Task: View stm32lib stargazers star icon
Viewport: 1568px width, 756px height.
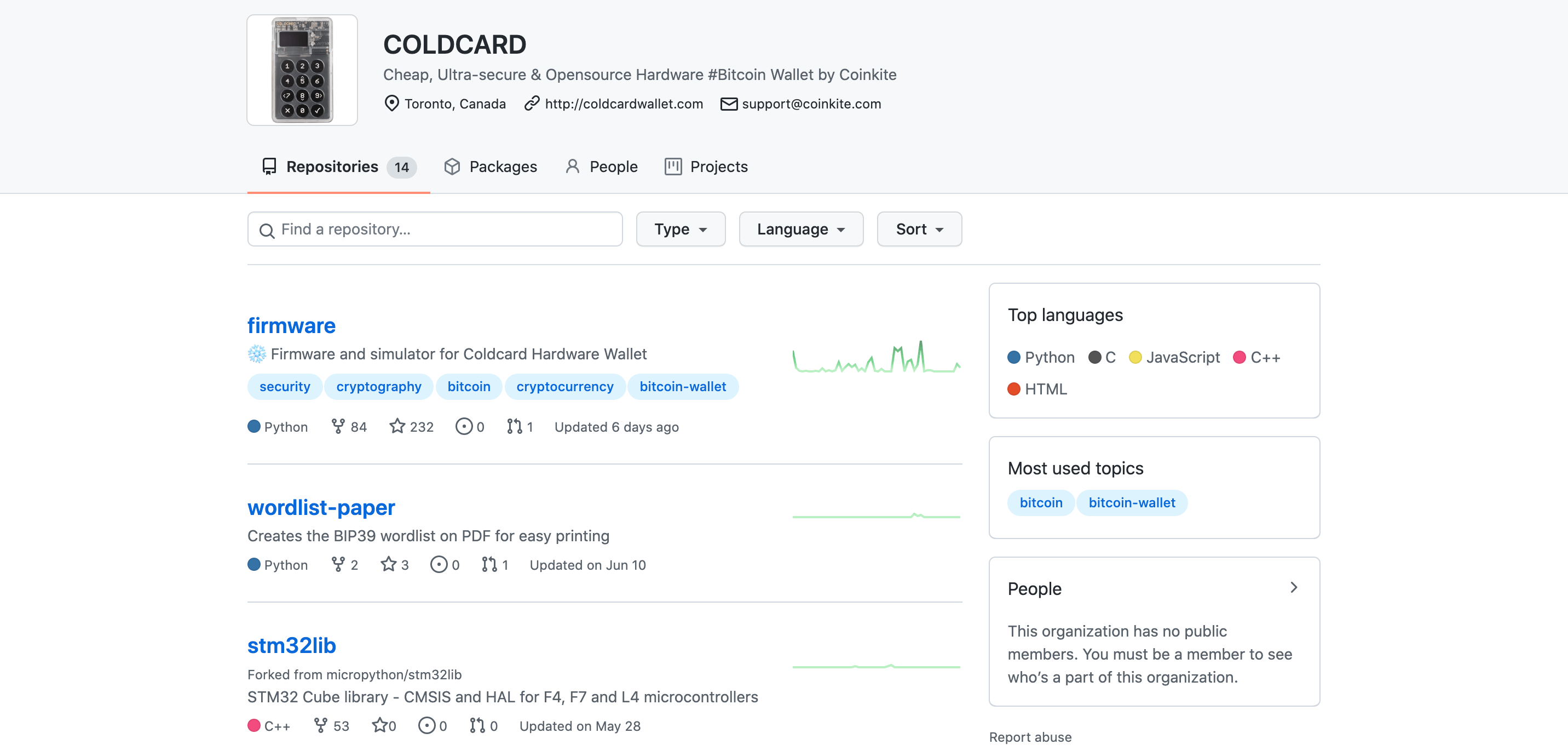Action: pos(379,725)
